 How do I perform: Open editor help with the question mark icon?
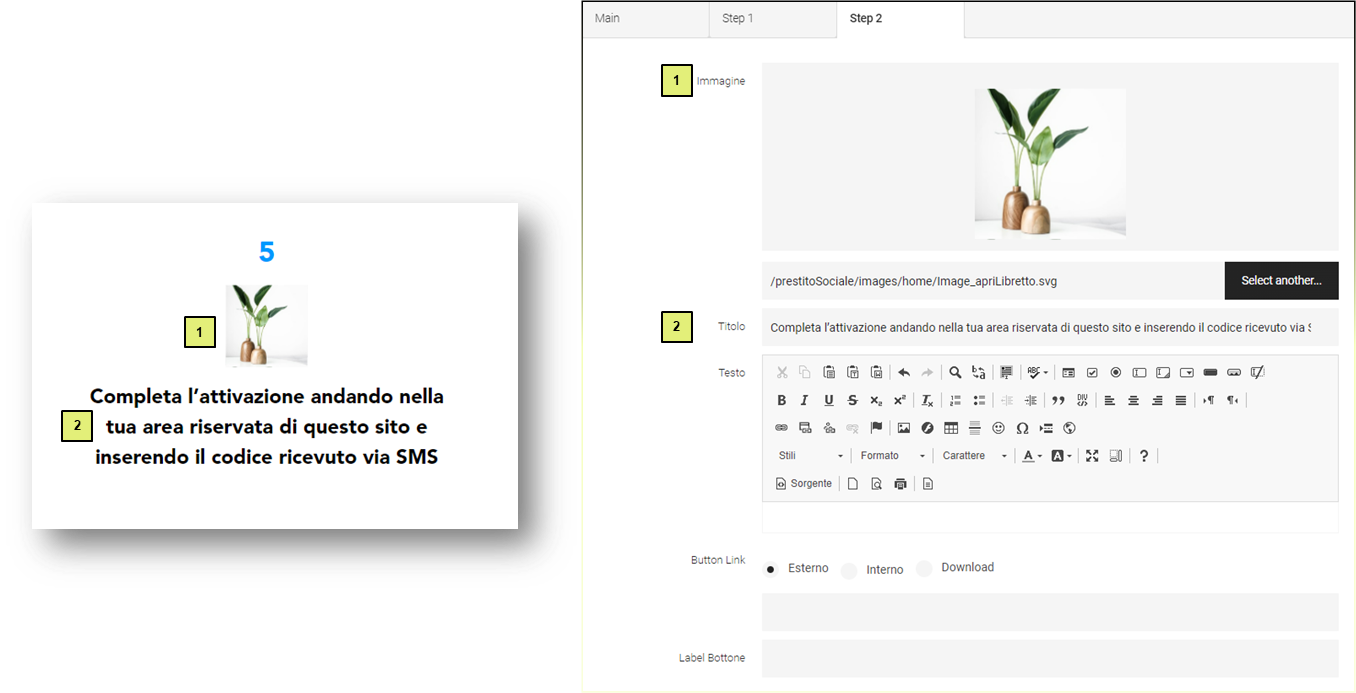click(1144, 456)
